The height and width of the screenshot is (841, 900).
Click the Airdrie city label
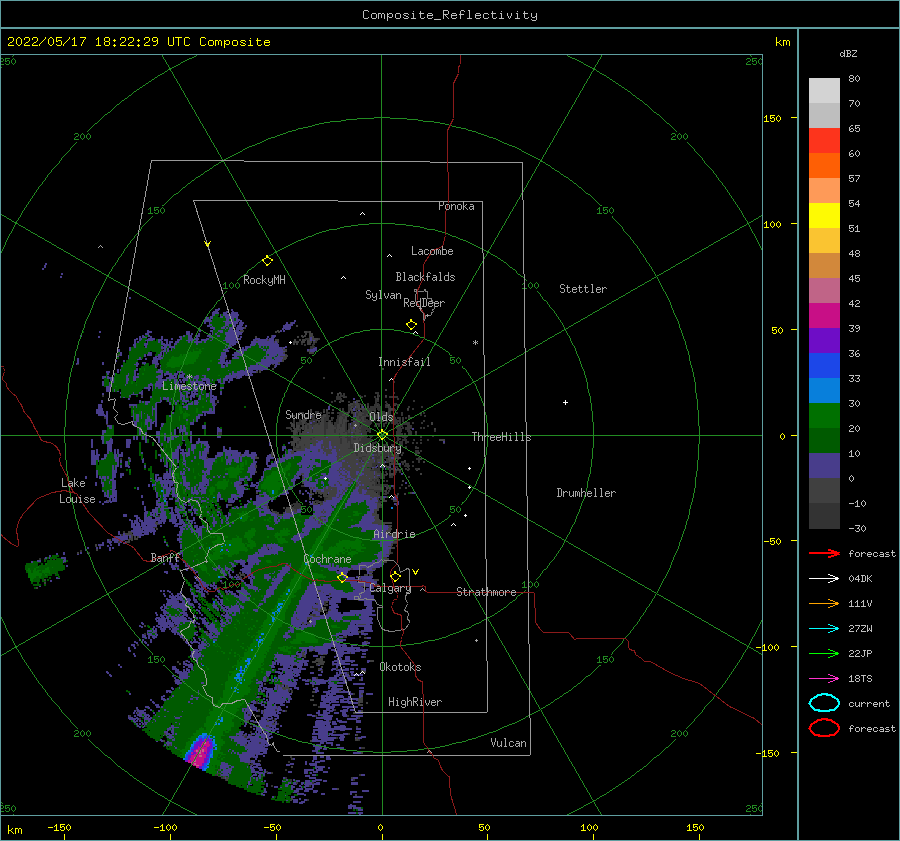click(x=394, y=534)
